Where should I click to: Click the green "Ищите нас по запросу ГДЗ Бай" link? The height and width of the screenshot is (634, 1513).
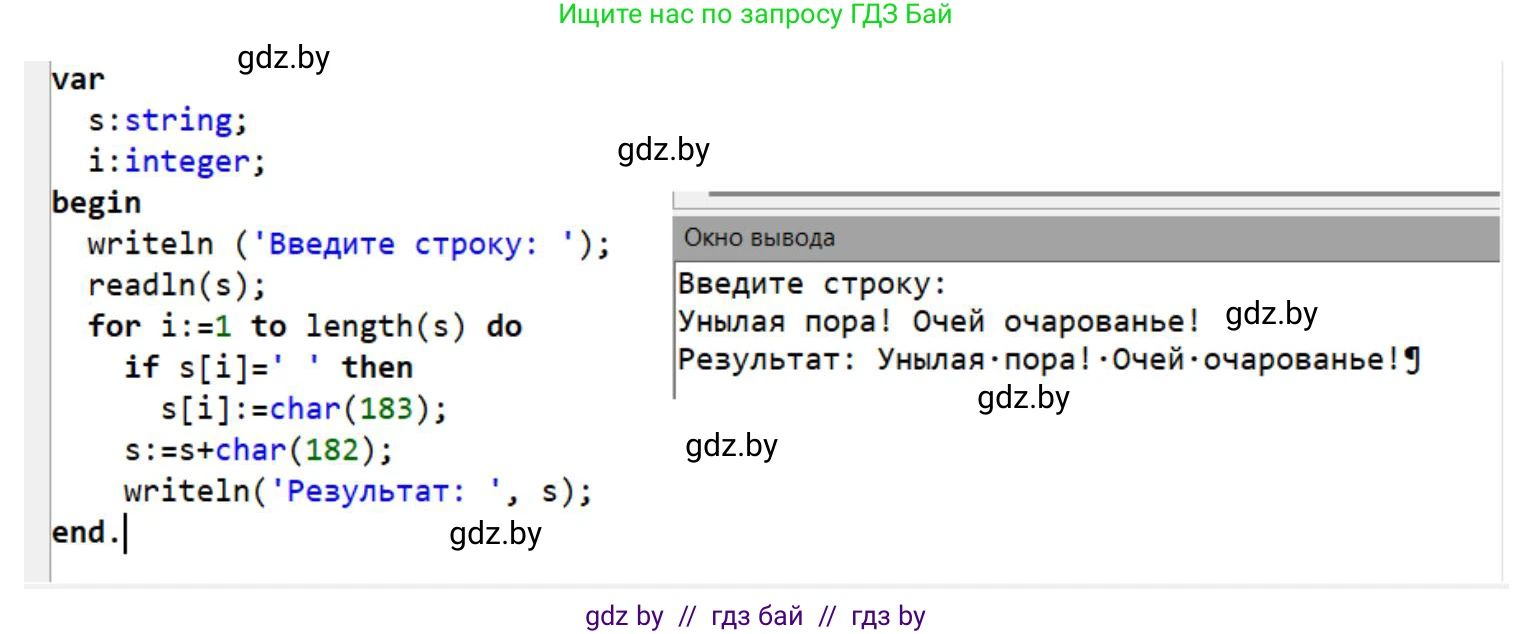tap(755, 15)
